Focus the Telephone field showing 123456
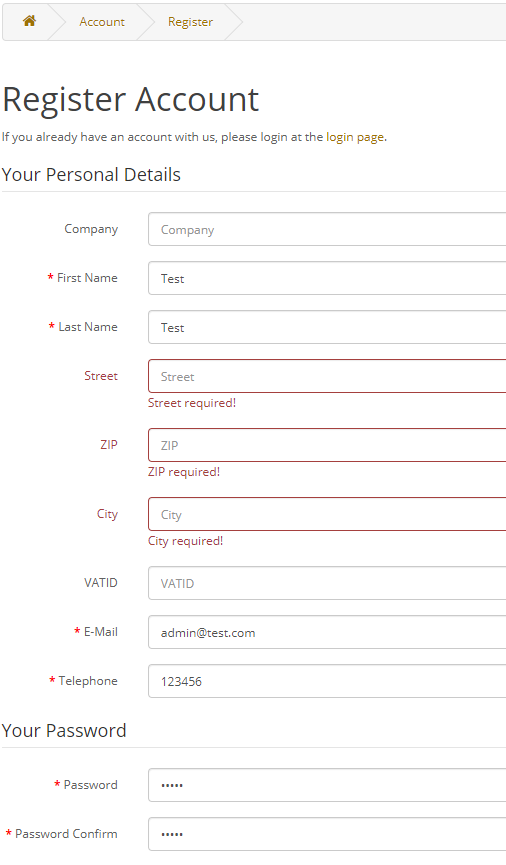This screenshot has width=506, height=865. pos(327,681)
